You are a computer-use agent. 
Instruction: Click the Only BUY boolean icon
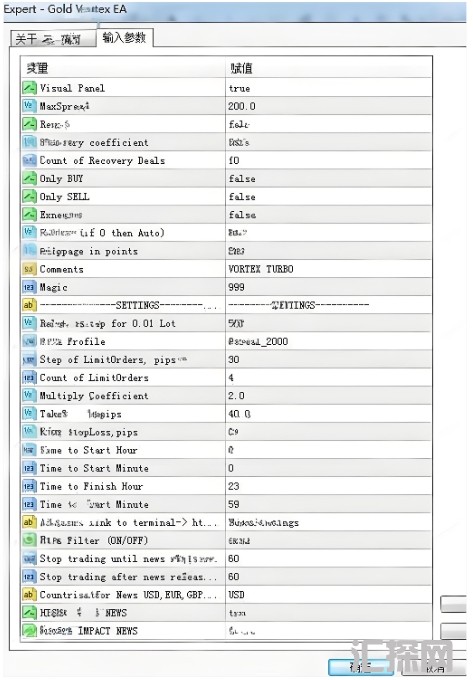(x=29, y=179)
